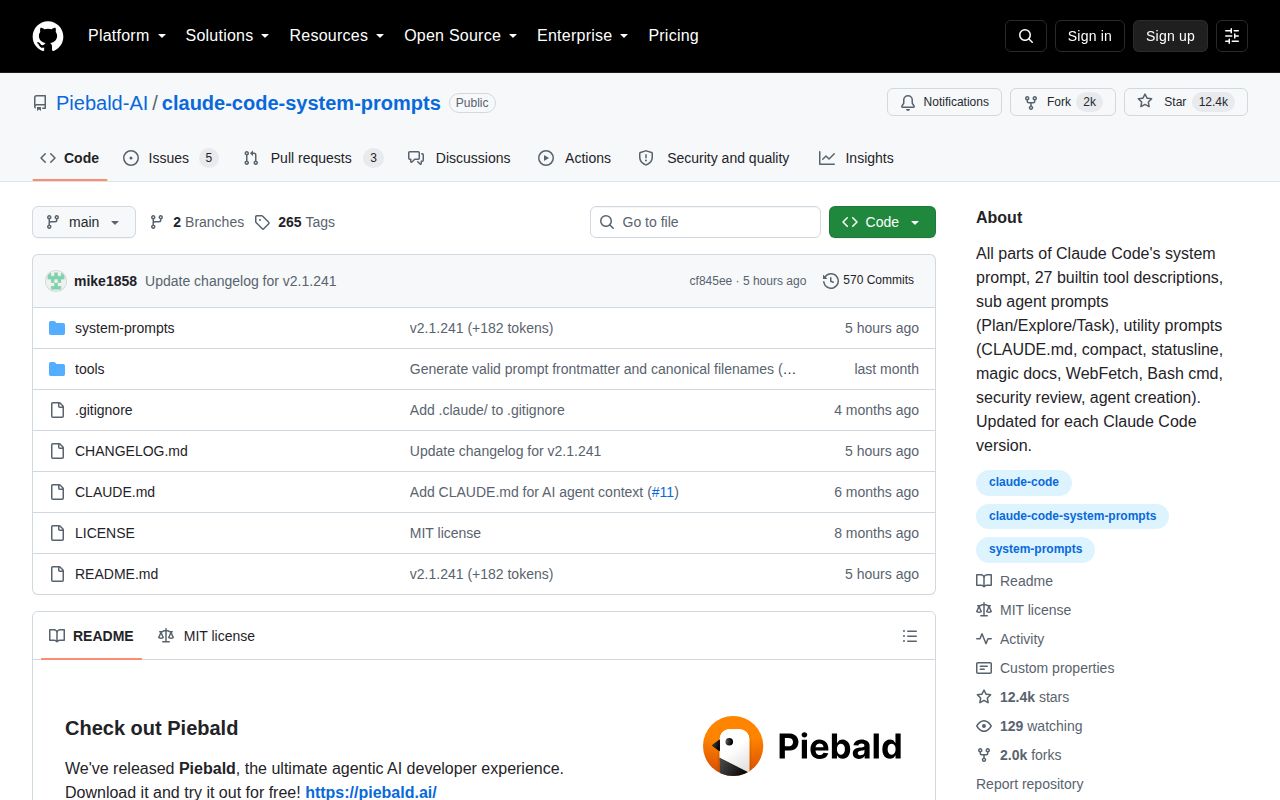
Task: Open the Issues tab
Action: (x=170, y=158)
